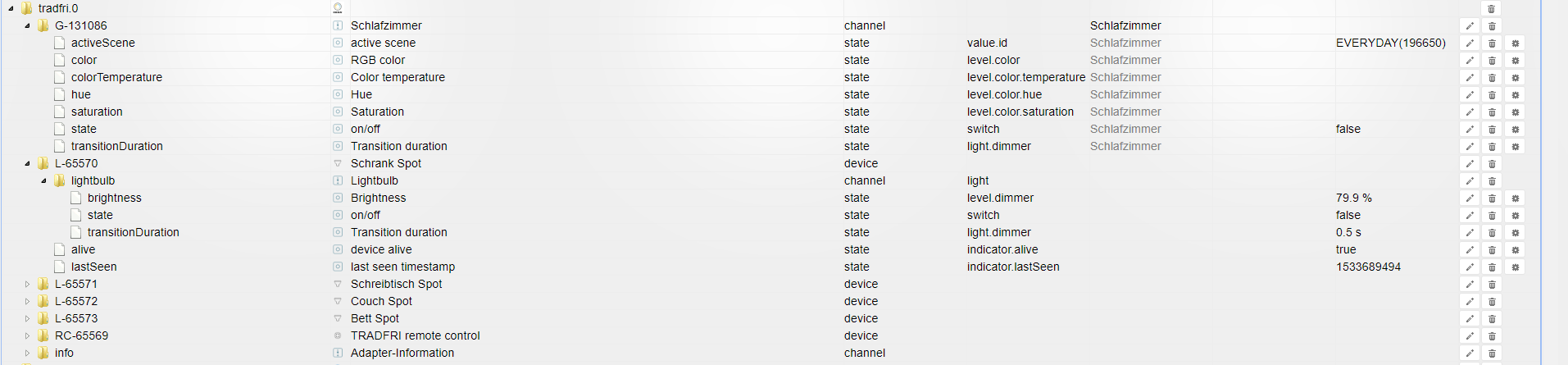The image size is (1568, 365).
Task: Delete the brightness state with its trash icon
Action: tap(1492, 198)
